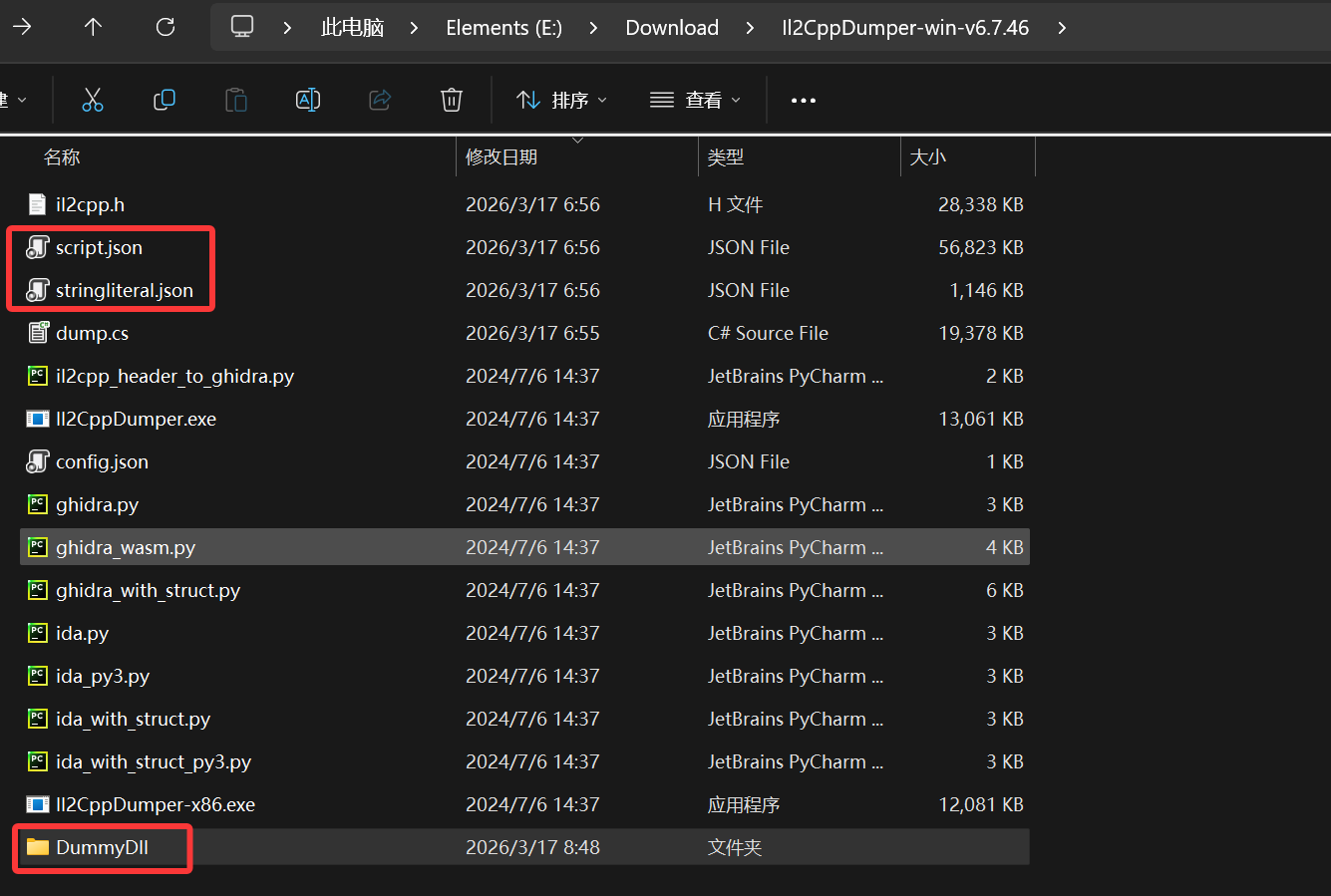Navigate to Download in breadcrumb
The height and width of the screenshot is (896, 1331).
pyautogui.click(x=672, y=28)
